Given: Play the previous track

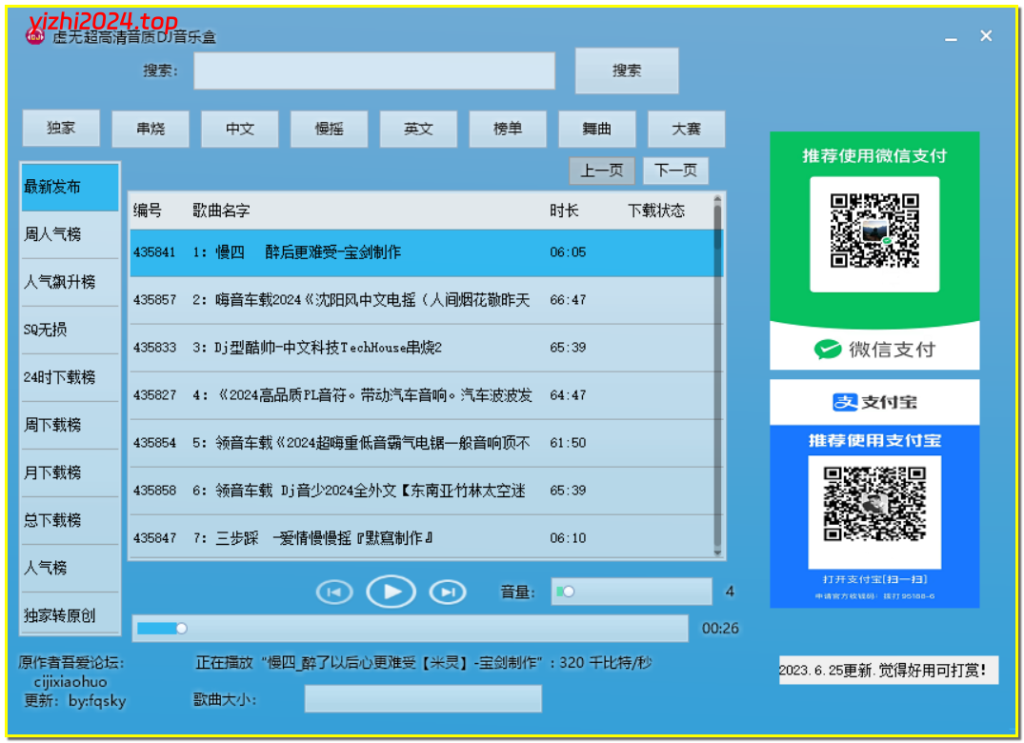Looking at the screenshot, I should tap(334, 592).
